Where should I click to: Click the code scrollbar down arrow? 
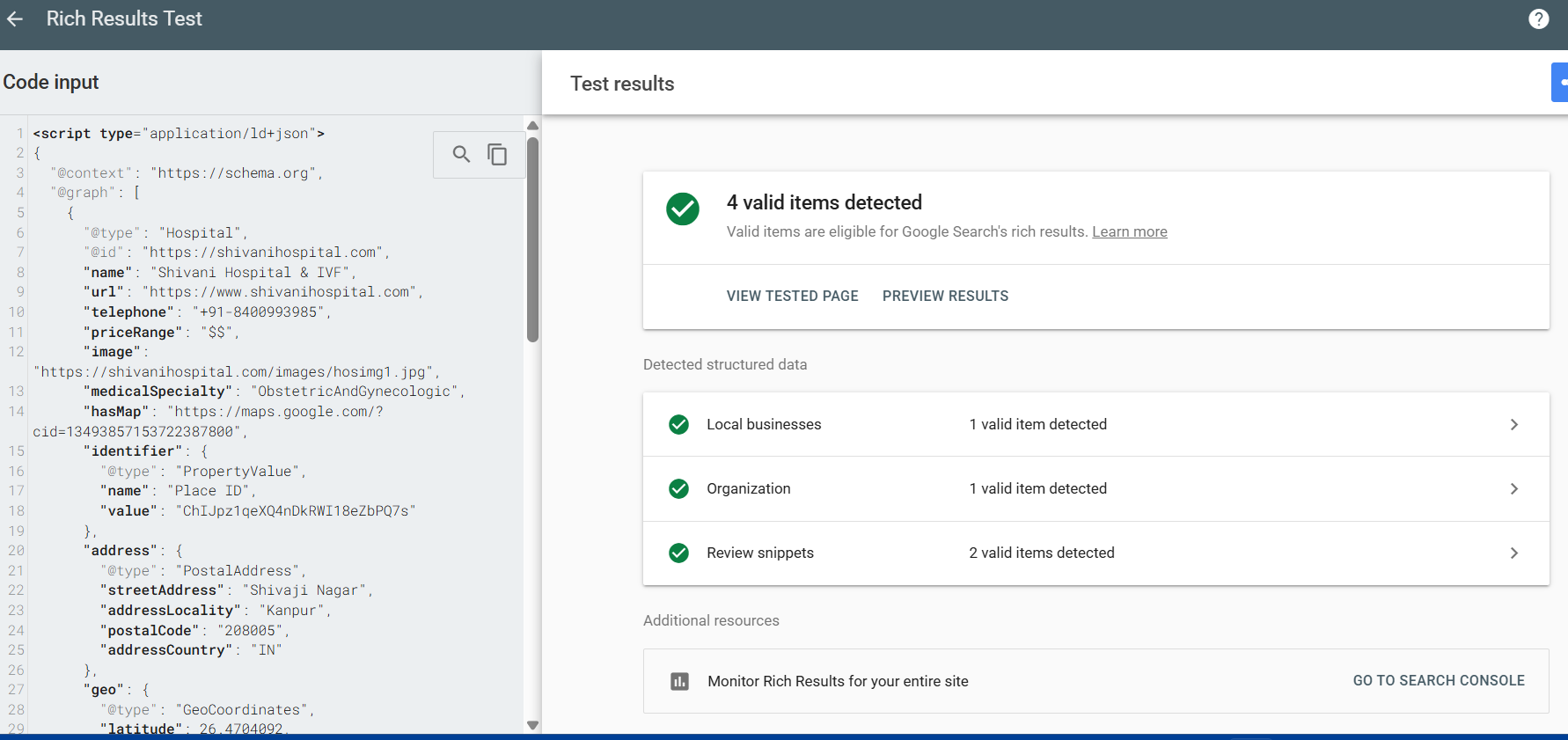tap(532, 725)
